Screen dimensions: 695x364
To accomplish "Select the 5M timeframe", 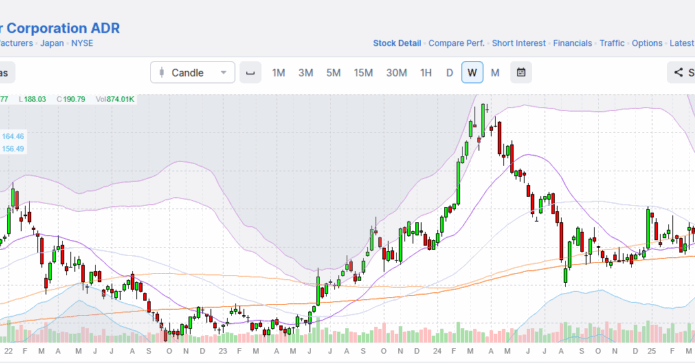I will click(333, 73).
